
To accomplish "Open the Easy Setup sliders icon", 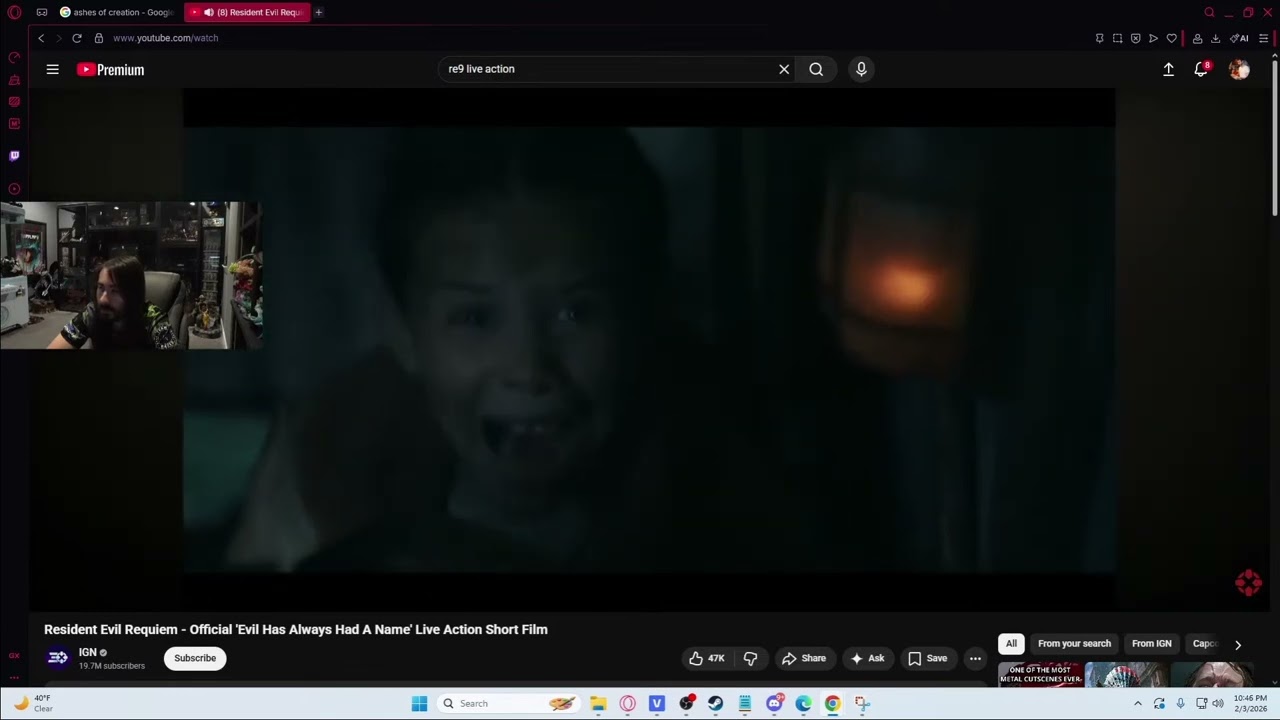I will pos(1263,38).
